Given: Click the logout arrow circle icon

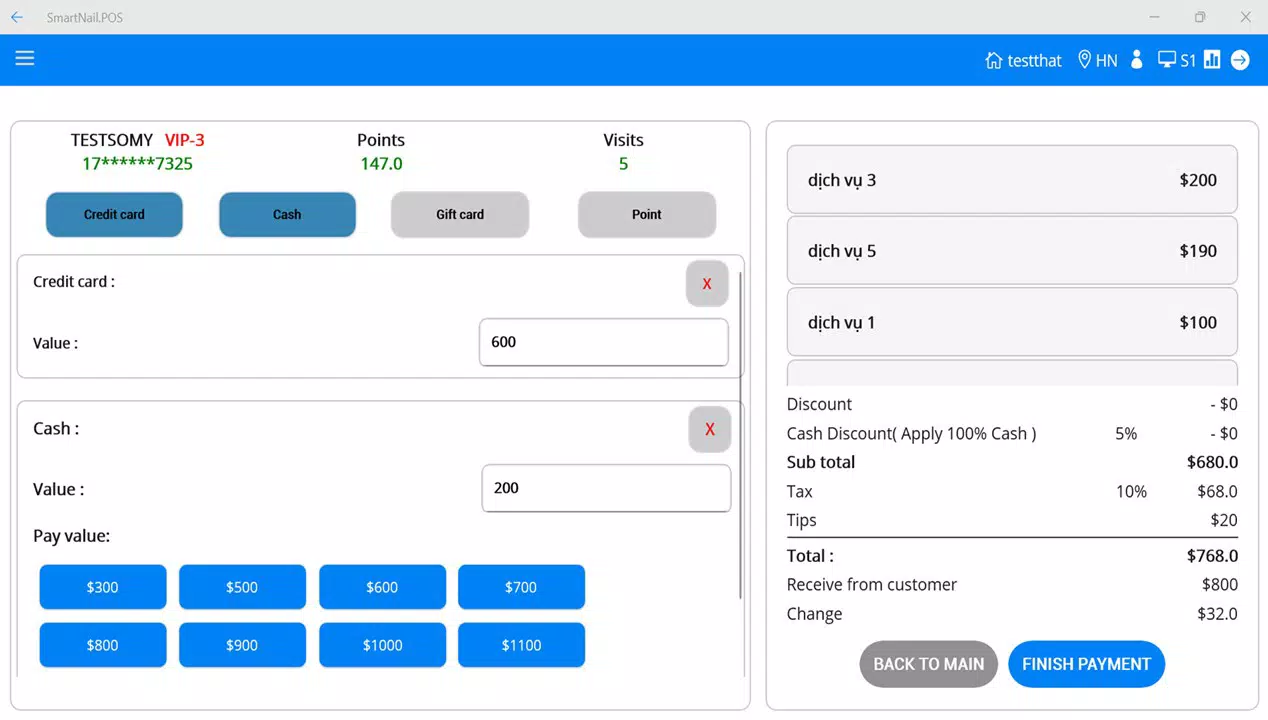Looking at the screenshot, I should (1240, 60).
